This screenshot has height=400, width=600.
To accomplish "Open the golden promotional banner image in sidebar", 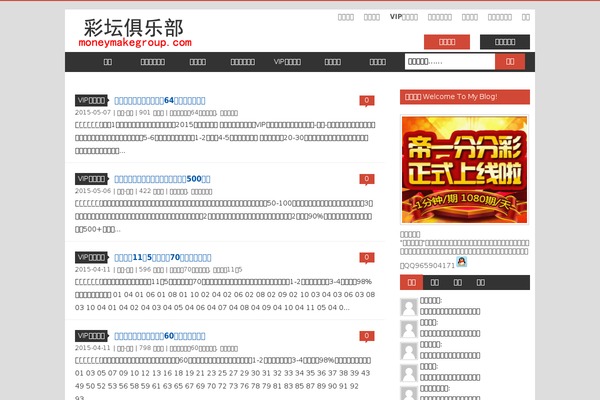I will (x=465, y=170).
